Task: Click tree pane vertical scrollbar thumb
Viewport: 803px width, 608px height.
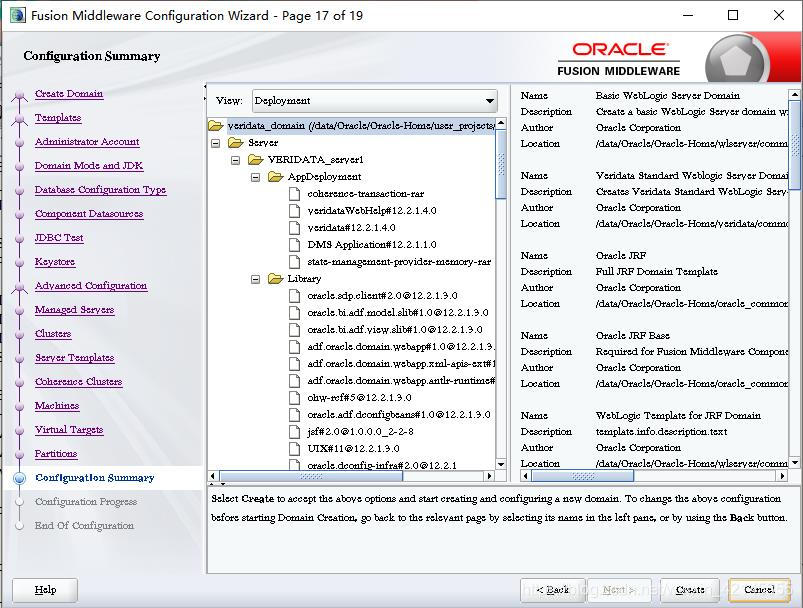Action: pyautogui.click(x=501, y=164)
